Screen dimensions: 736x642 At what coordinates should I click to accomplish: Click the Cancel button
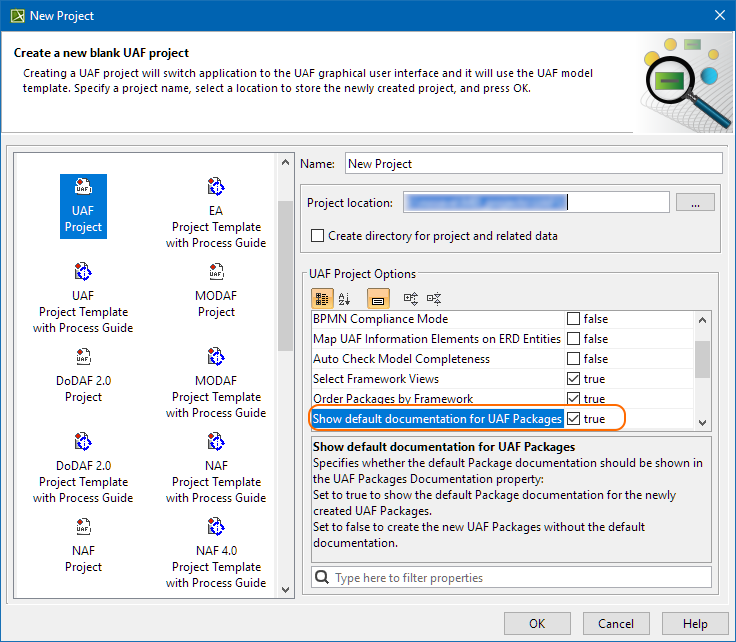pos(616,624)
